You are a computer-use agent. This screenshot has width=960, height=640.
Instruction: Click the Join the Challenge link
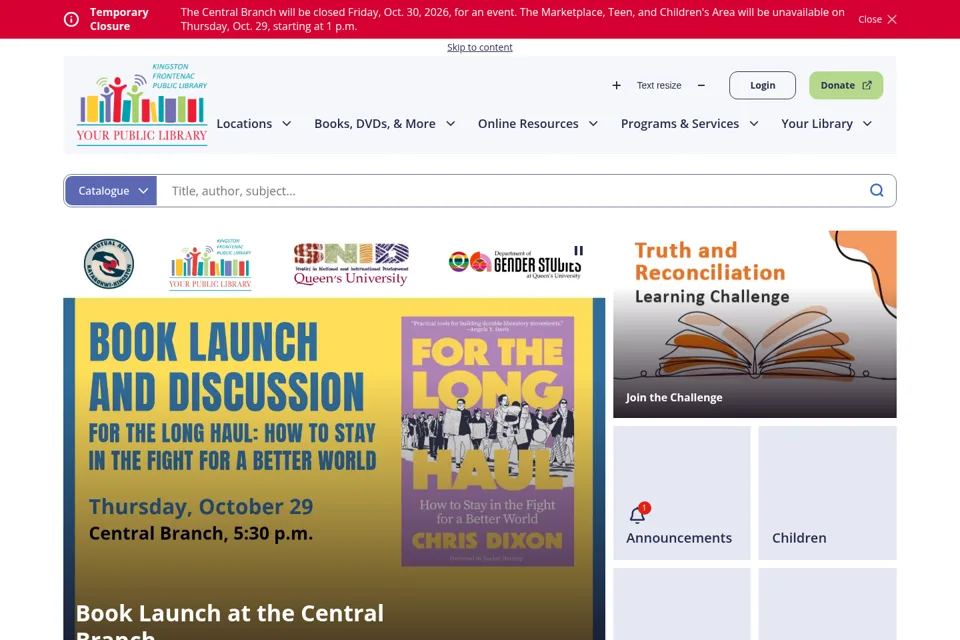[x=674, y=397]
